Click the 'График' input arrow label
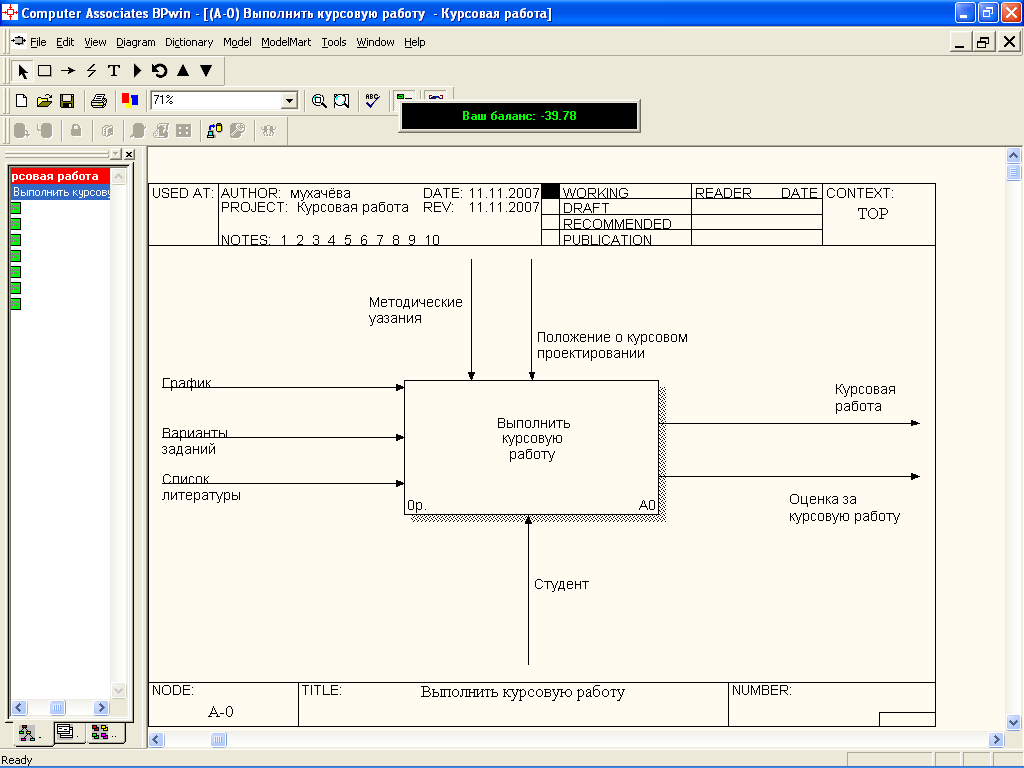Image resolution: width=1024 pixels, height=768 pixels. point(186,383)
